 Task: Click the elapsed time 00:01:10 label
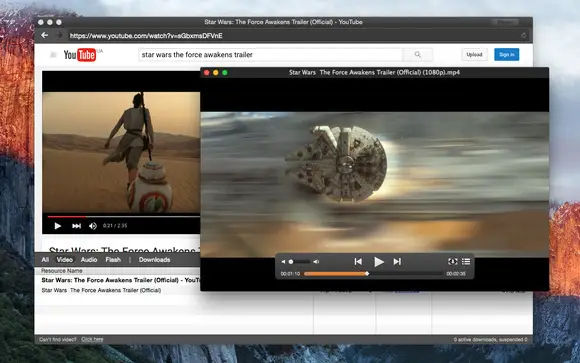(290, 274)
